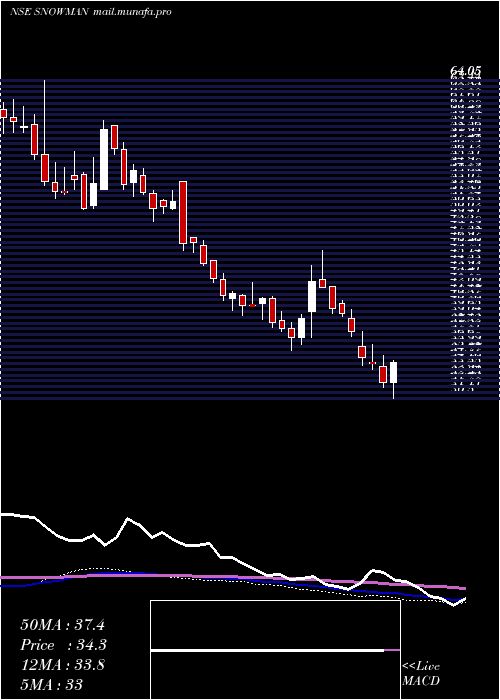Click the 50MA : 37.4 value
500x700 pixels.
pyautogui.click(x=62, y=625)
